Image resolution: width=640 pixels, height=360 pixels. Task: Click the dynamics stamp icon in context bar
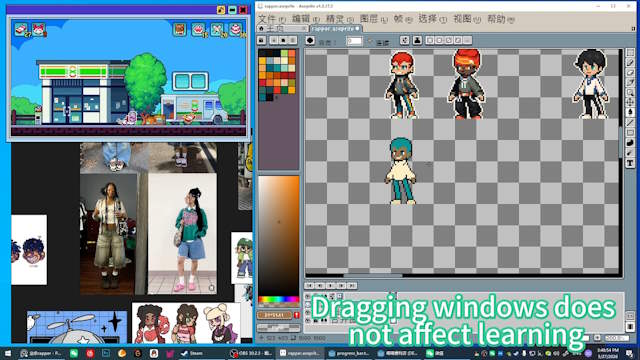(x=417, y=40)
